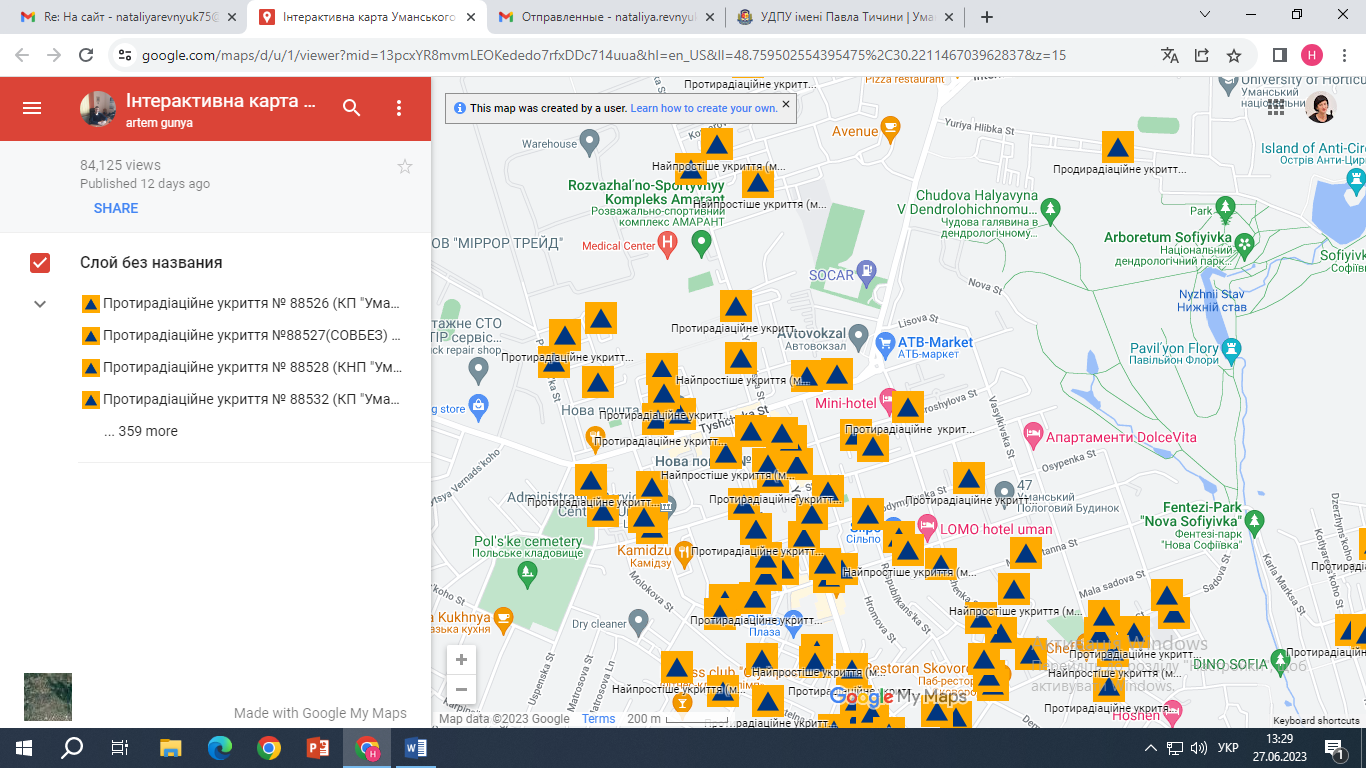
Task: Click the SOCAR gas station marker
Action: pyautogui.click(x=866, y=271)
